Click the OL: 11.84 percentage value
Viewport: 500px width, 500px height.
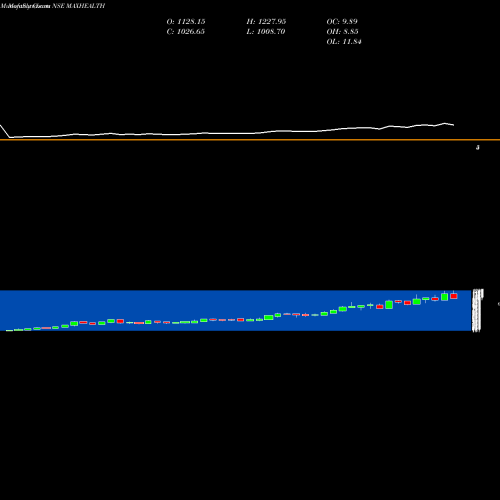coord(344,42)
